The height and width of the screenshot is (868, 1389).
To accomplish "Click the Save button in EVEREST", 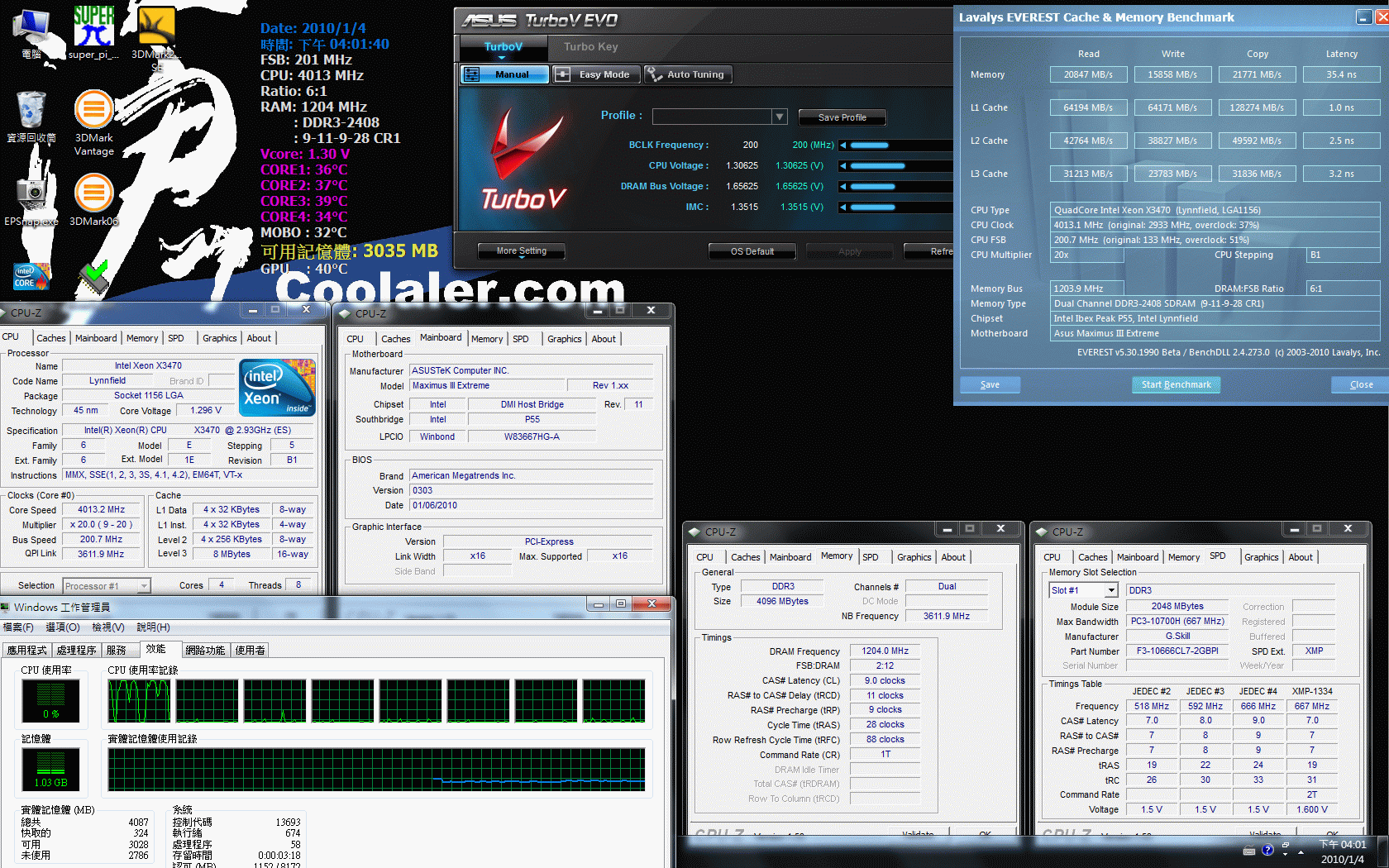I will point(990,384).
